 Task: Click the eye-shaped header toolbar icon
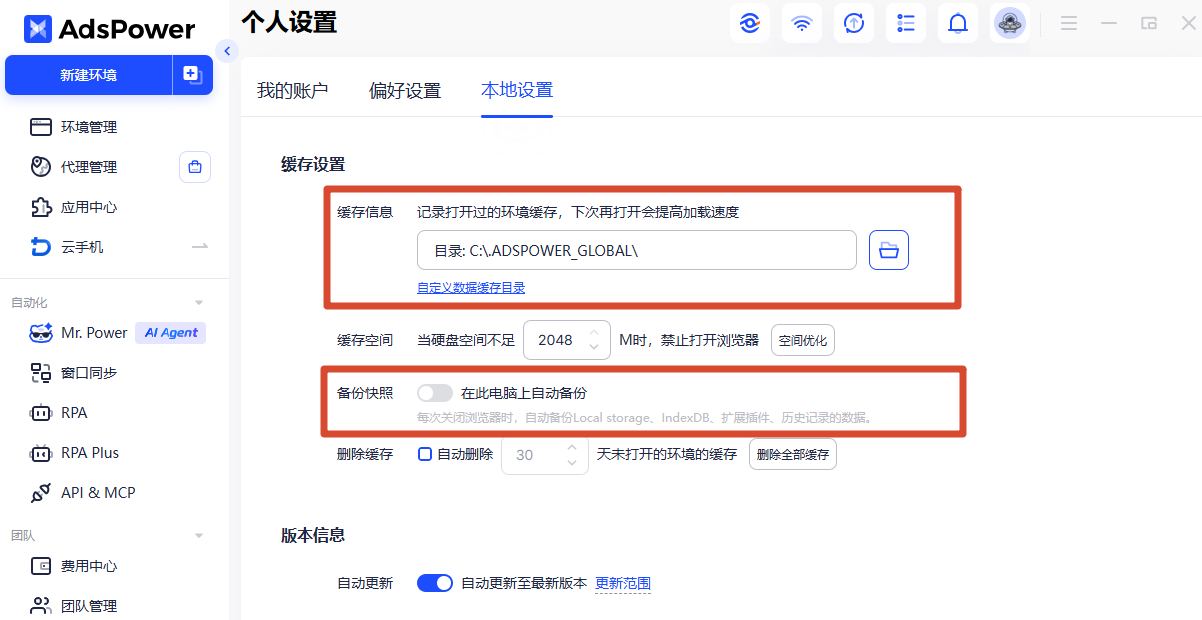(x=750, y=23)
